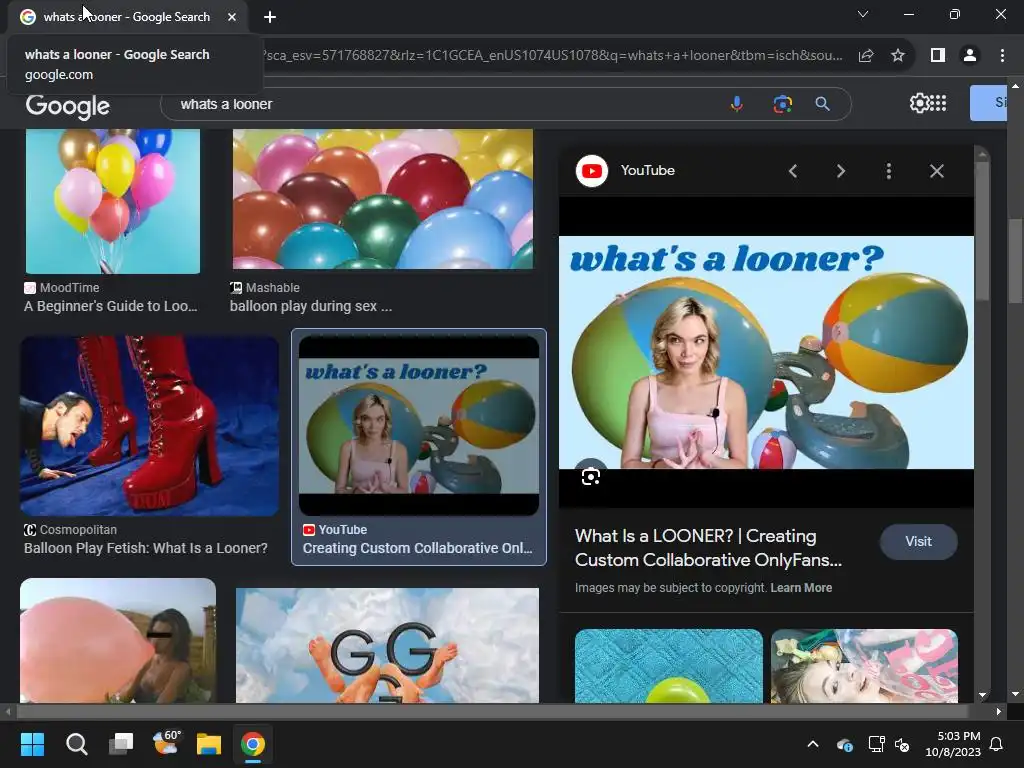Open the related teal towel image
Screen dimensions: 1024x768
669,666
